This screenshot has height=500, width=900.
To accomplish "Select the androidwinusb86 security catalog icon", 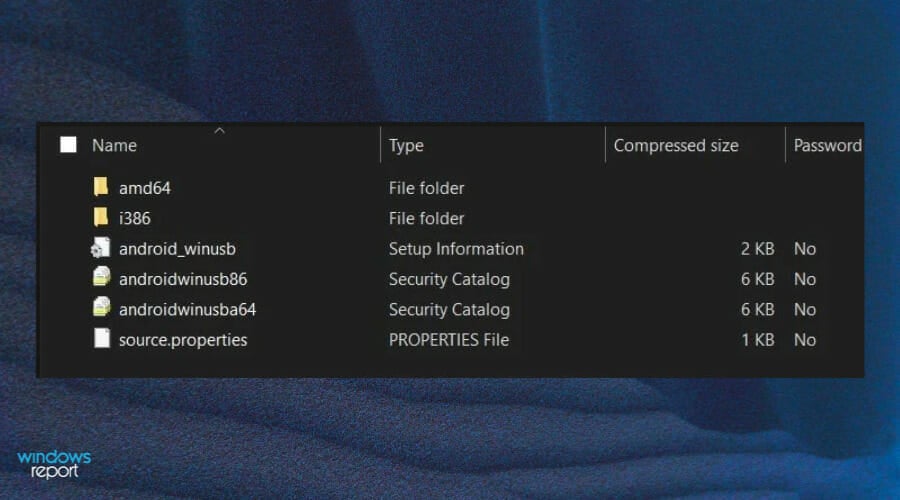I will pos(101,278).
